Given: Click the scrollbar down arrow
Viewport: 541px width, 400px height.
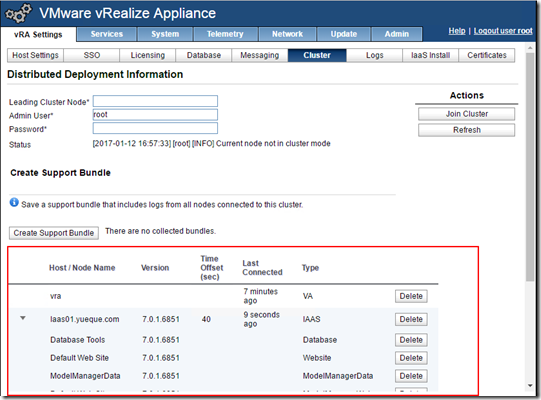Looking at the screenshot, I should 530,386.
